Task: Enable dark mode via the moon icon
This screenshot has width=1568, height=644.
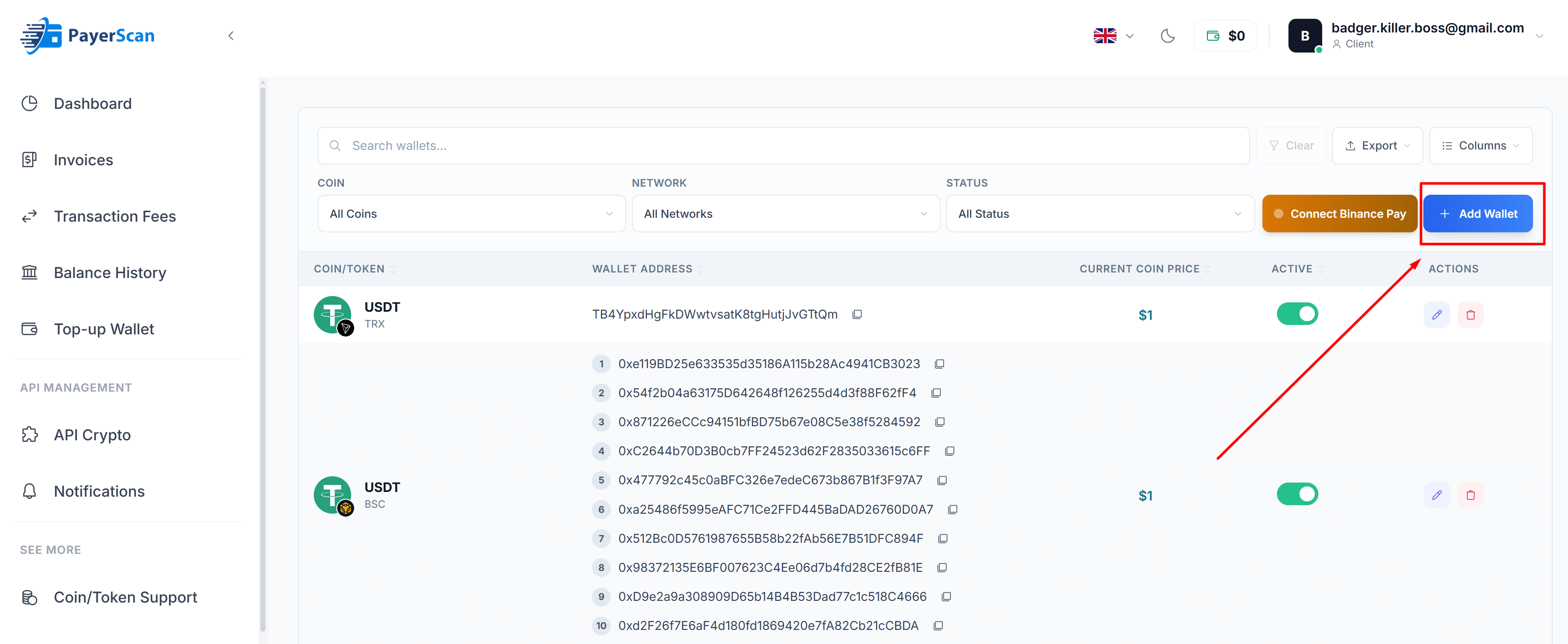Action: point(1168,35)
